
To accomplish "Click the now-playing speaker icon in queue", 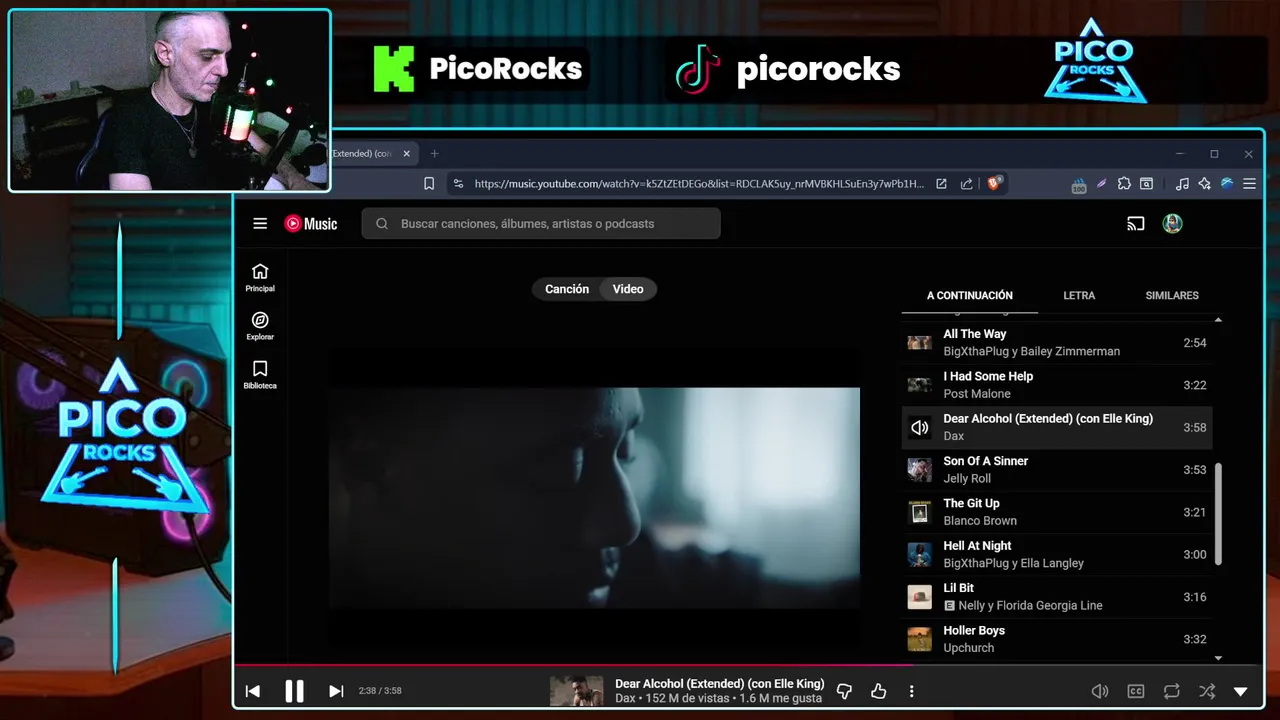I will point(919,428).
